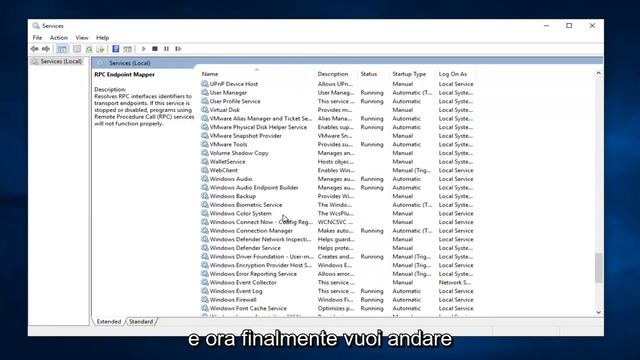Sort by the Startup Type column header

(409, 74)
